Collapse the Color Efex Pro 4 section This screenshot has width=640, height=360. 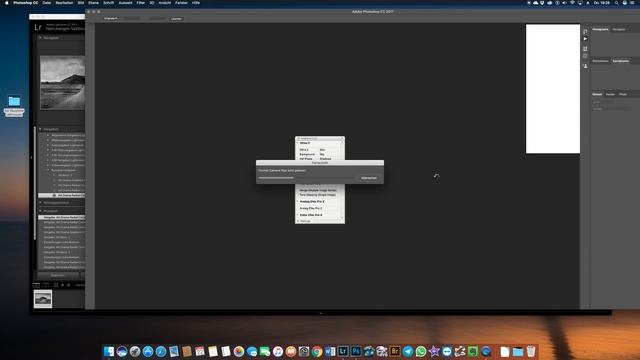pyautogui.click(x=298, y=215)
